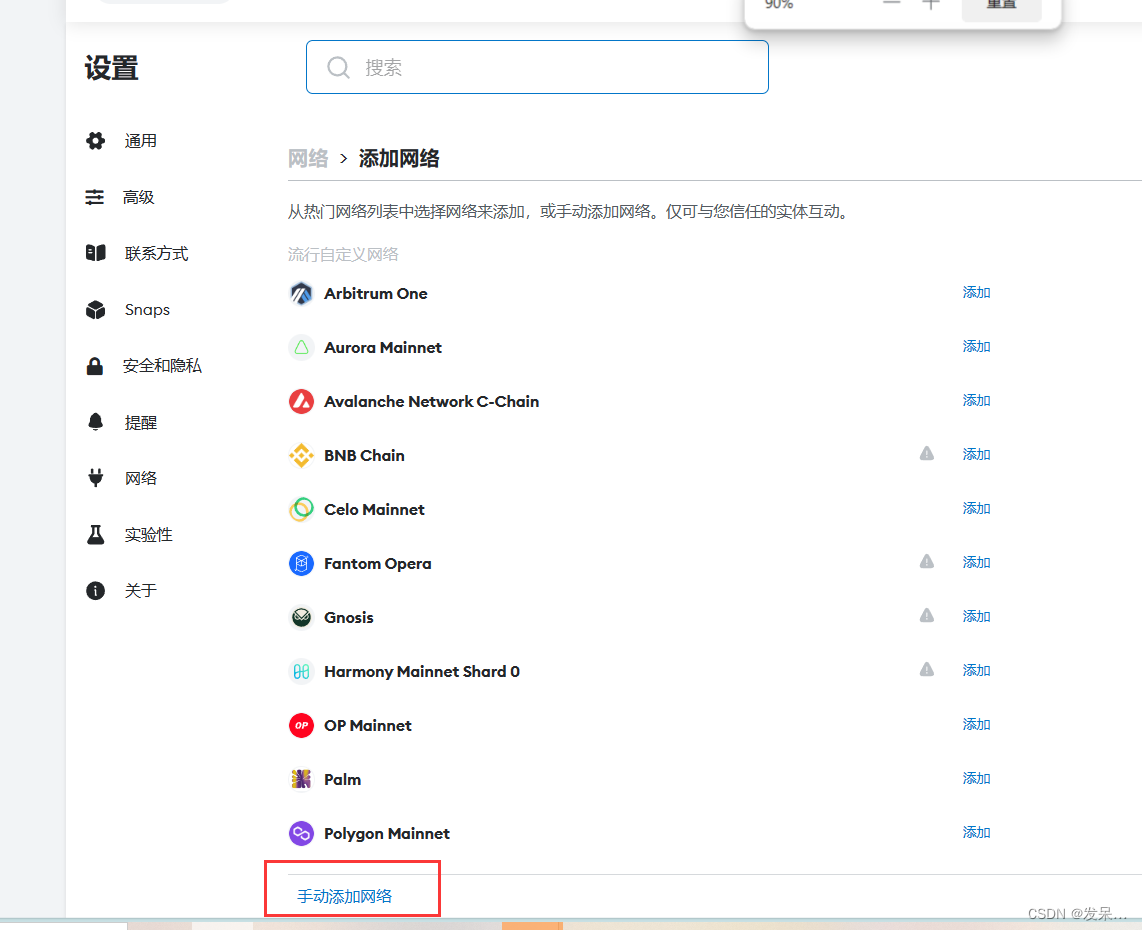Click the General settings gear icon
The height and width of the screenshot is (930, 1142).
pos(95,141)
